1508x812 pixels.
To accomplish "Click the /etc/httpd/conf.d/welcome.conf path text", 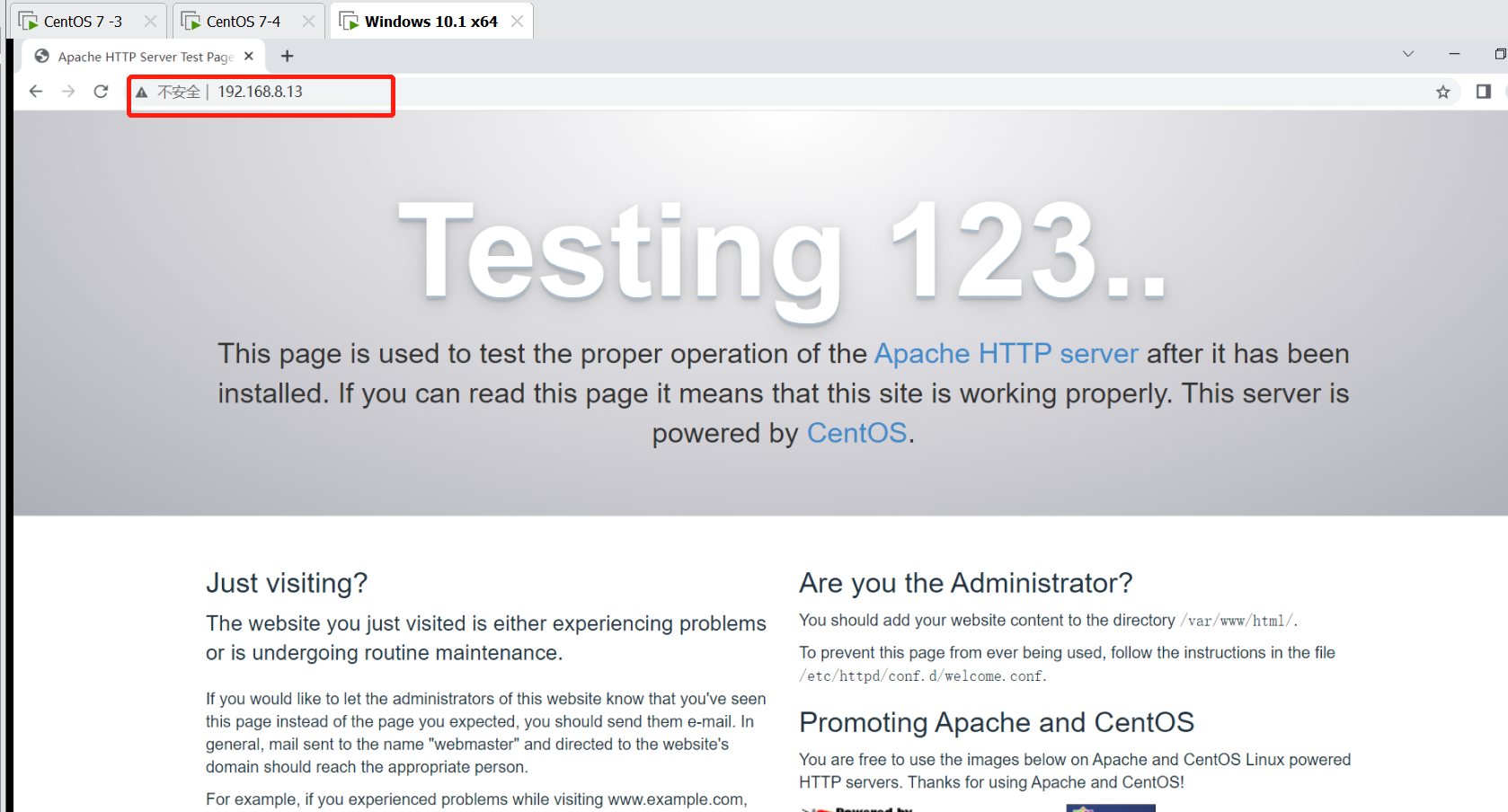I will coord(922,675).
